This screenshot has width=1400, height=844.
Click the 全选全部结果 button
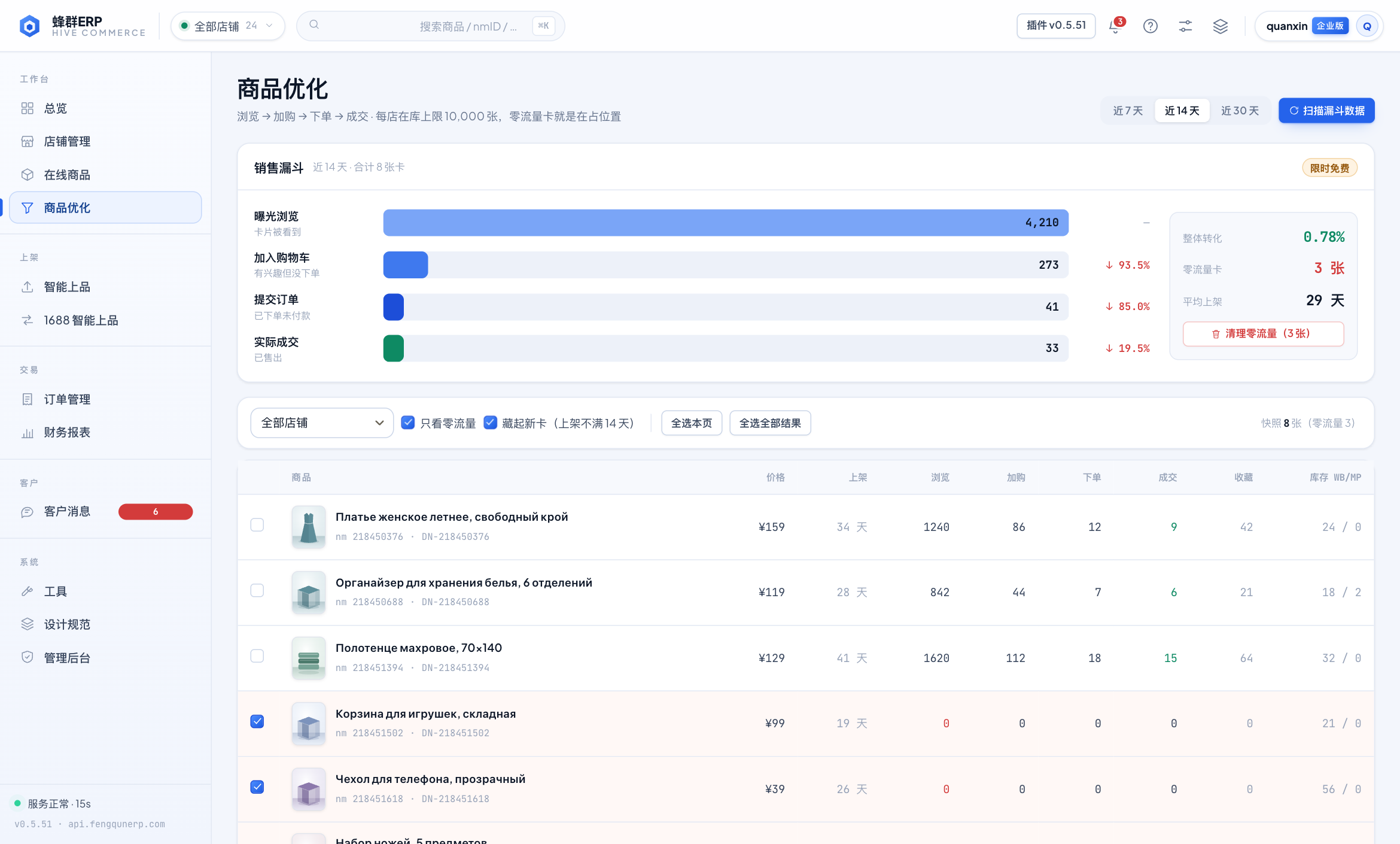click(770, 423)
